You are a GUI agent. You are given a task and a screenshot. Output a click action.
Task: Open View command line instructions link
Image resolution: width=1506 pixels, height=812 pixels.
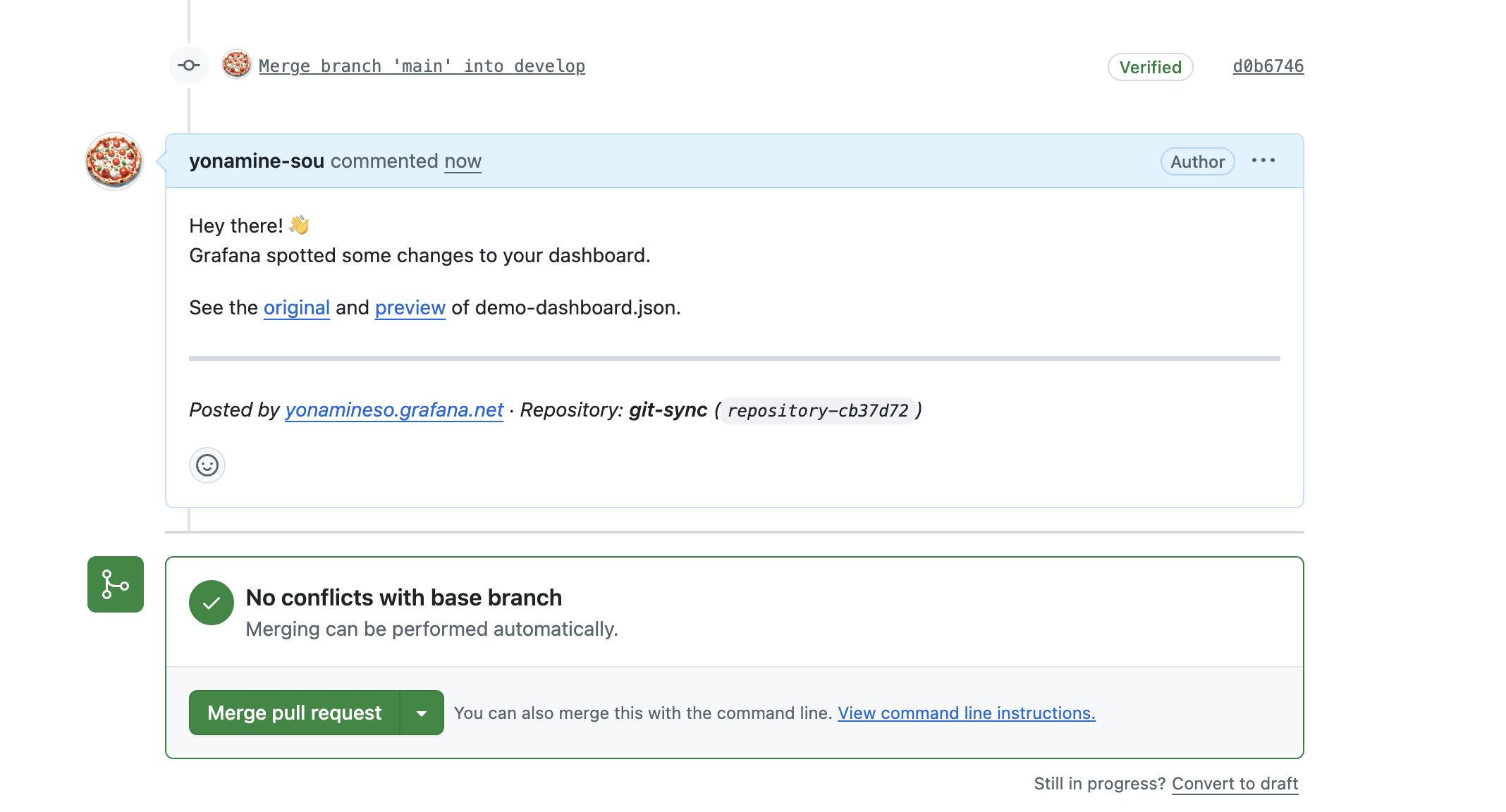pos(966,713)
